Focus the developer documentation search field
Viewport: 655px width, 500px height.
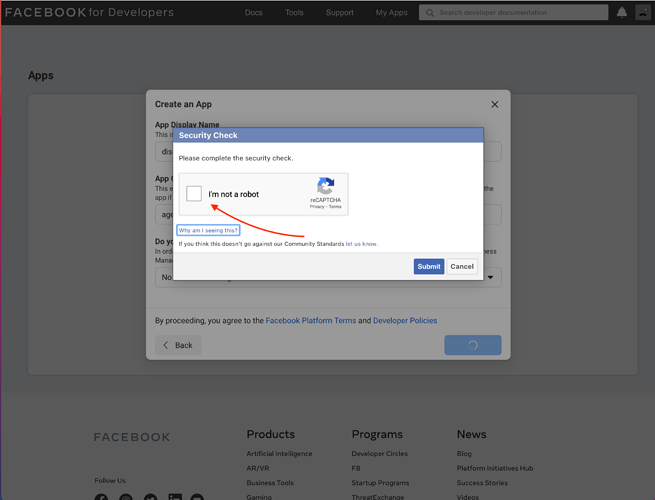(513, 13)
